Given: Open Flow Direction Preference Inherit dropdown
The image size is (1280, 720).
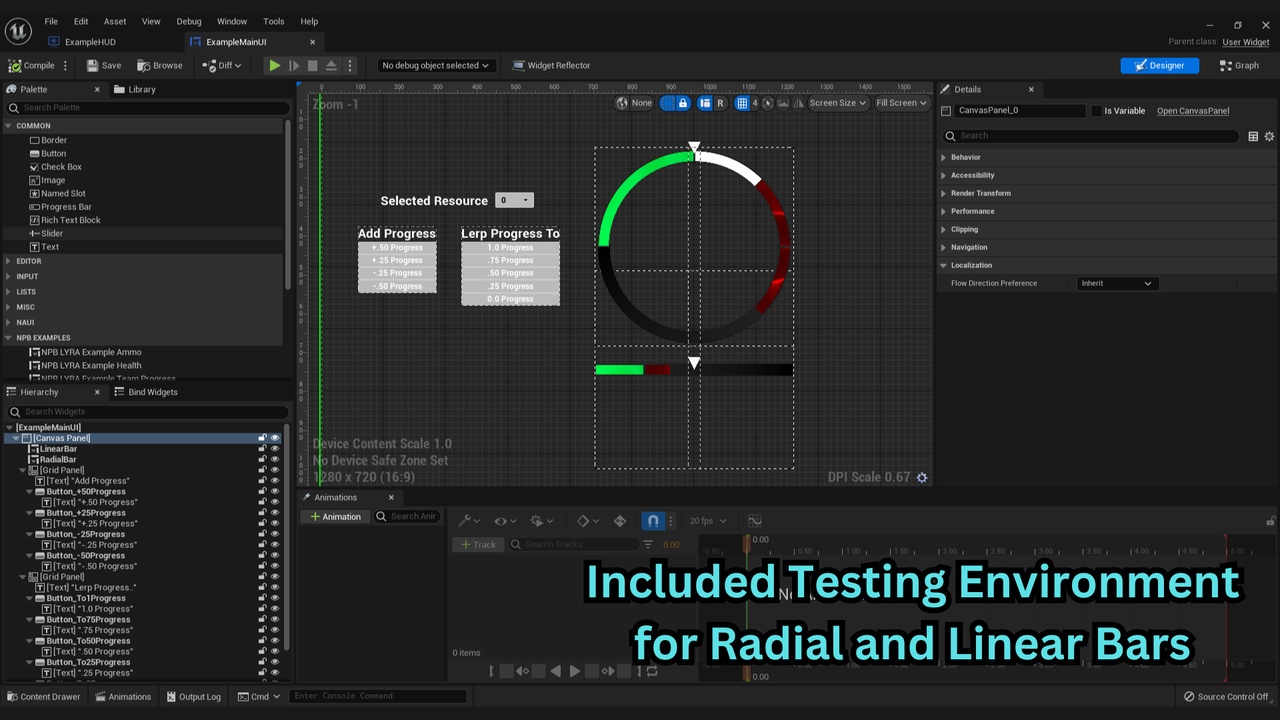Looking at the screenshot, I should click(1116, 283).
